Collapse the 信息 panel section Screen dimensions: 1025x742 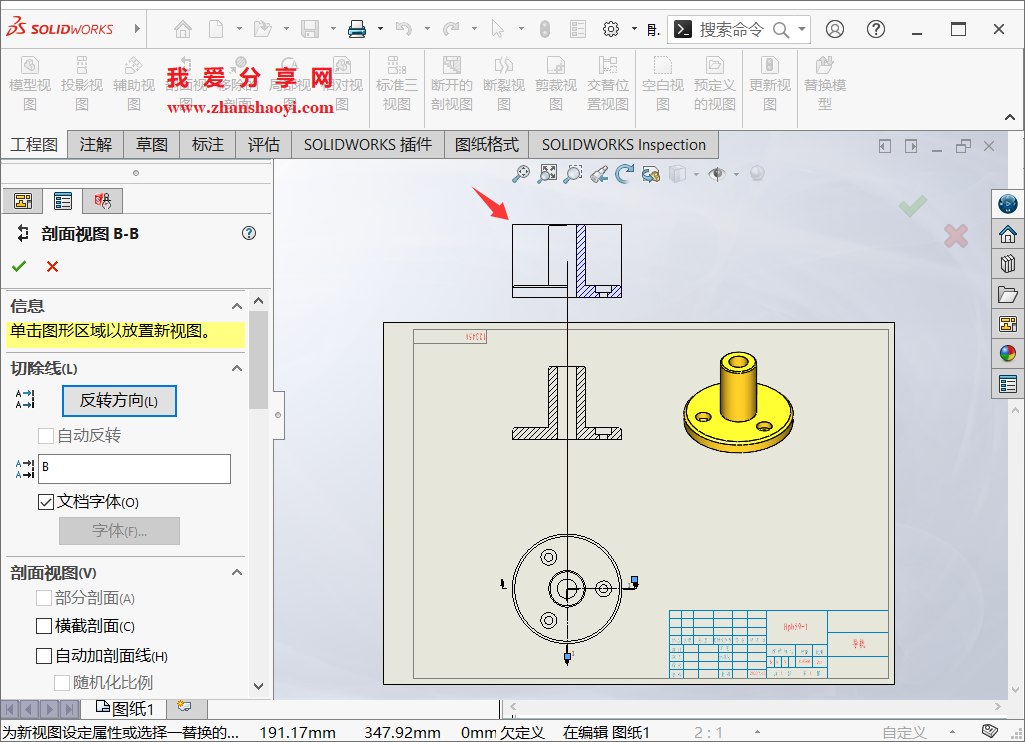tap(236, 305)
